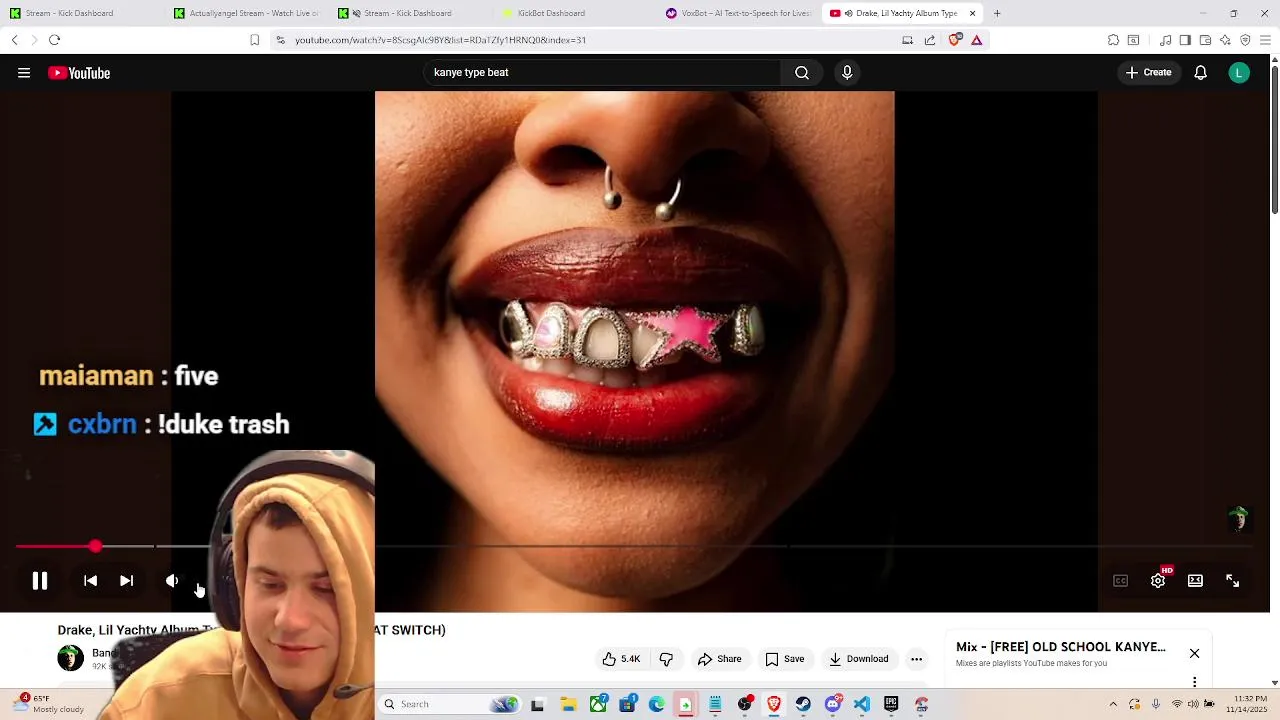Image resolution: width=1280 pixels, height=720 pixels.
Task: Switch to KickBot Dashboard tab
Action: click(x=574, y=13)
